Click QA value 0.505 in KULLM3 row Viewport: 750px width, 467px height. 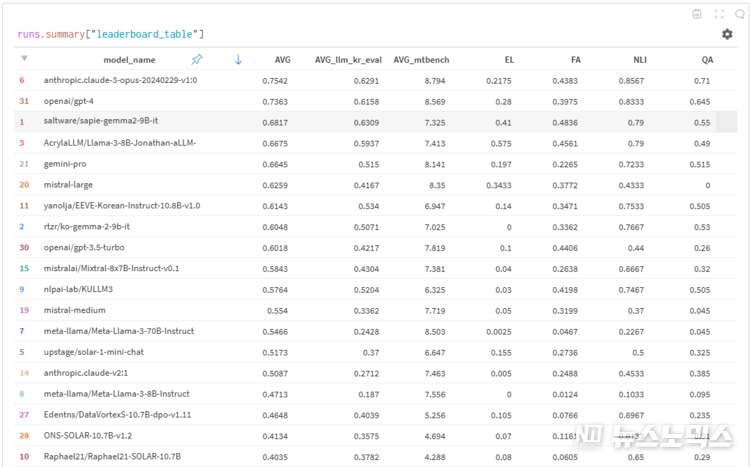(x=700, y=290)
